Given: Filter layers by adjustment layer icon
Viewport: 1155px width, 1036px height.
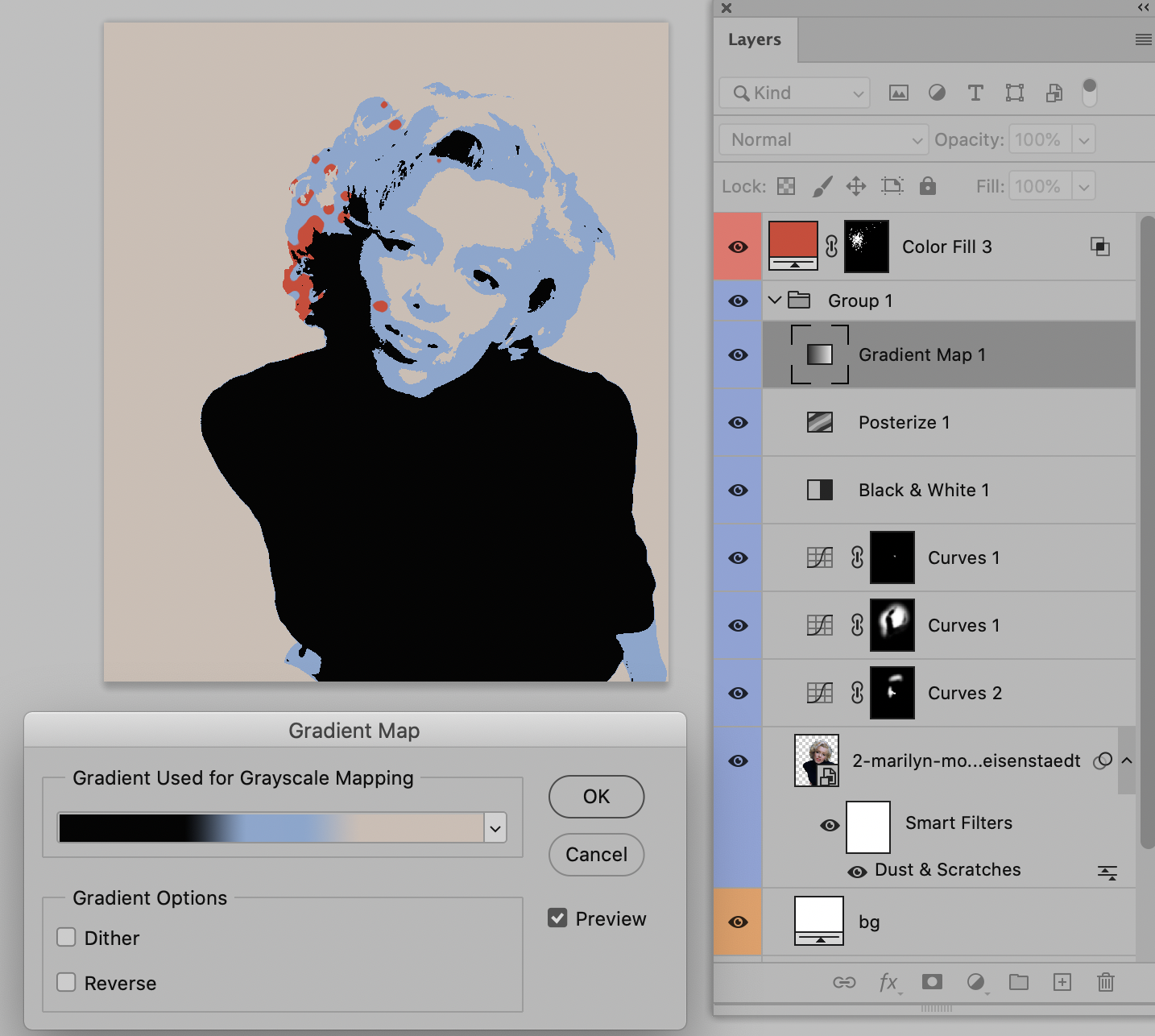Looking at the screenshot, I should coord(937,93).
